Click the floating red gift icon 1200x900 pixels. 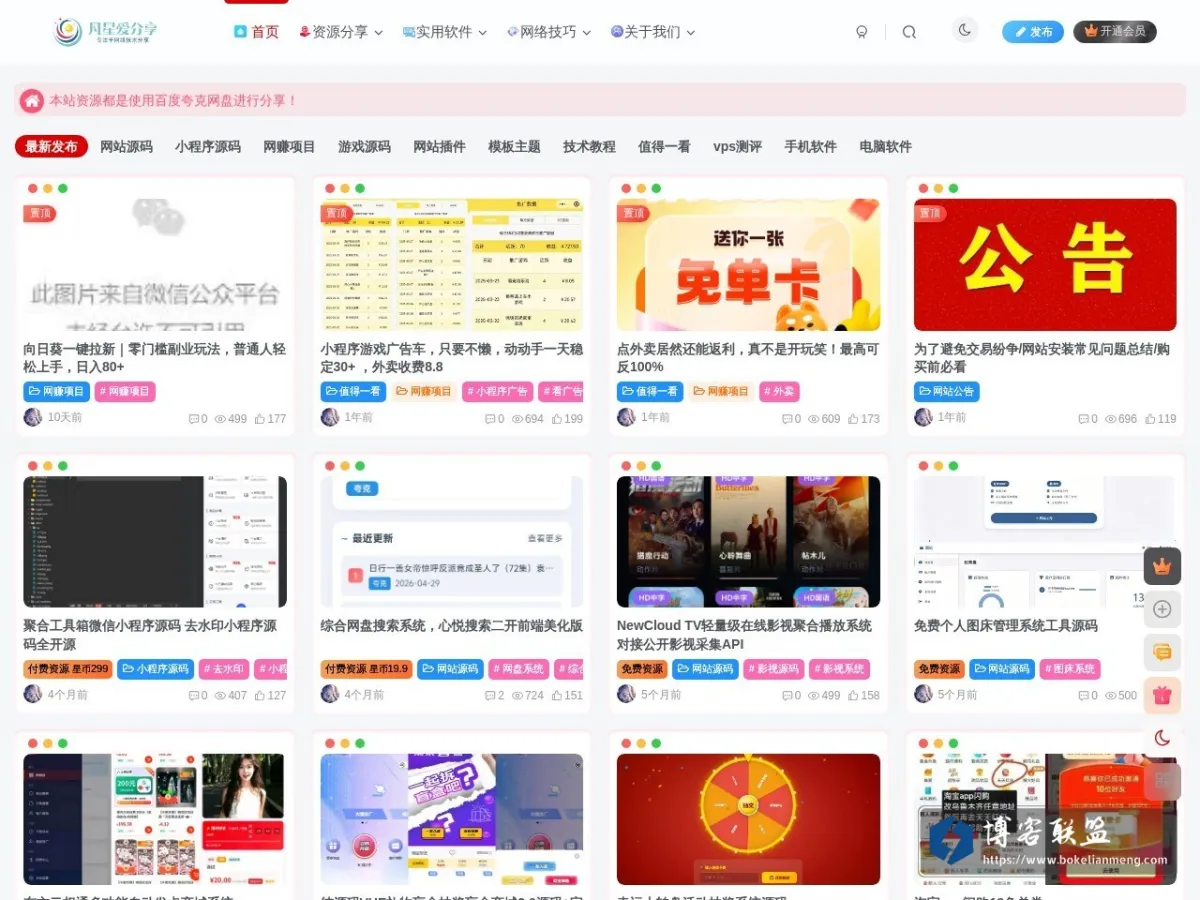tap(1162, 695)
